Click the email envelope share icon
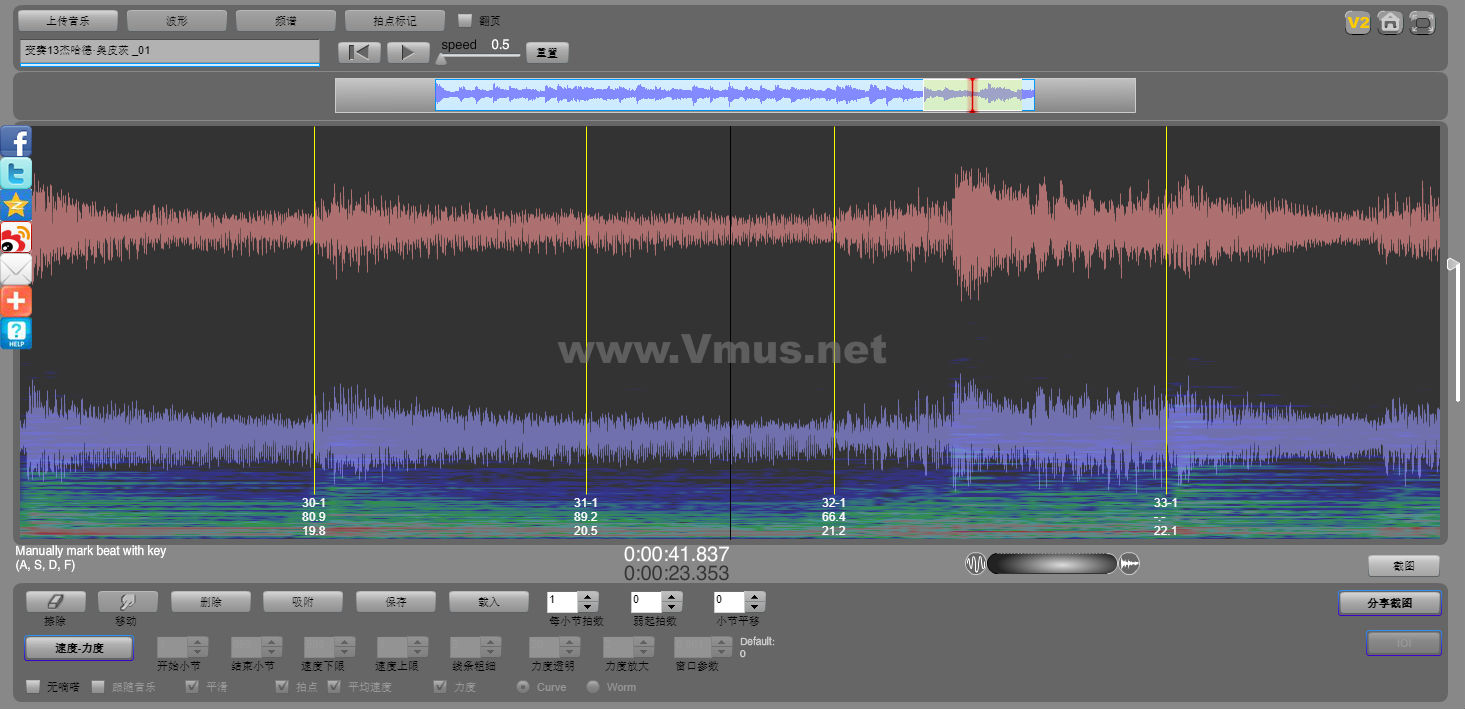Viewport: 1465px width, 709px height. pyautogui.click(x=16, y=269)
